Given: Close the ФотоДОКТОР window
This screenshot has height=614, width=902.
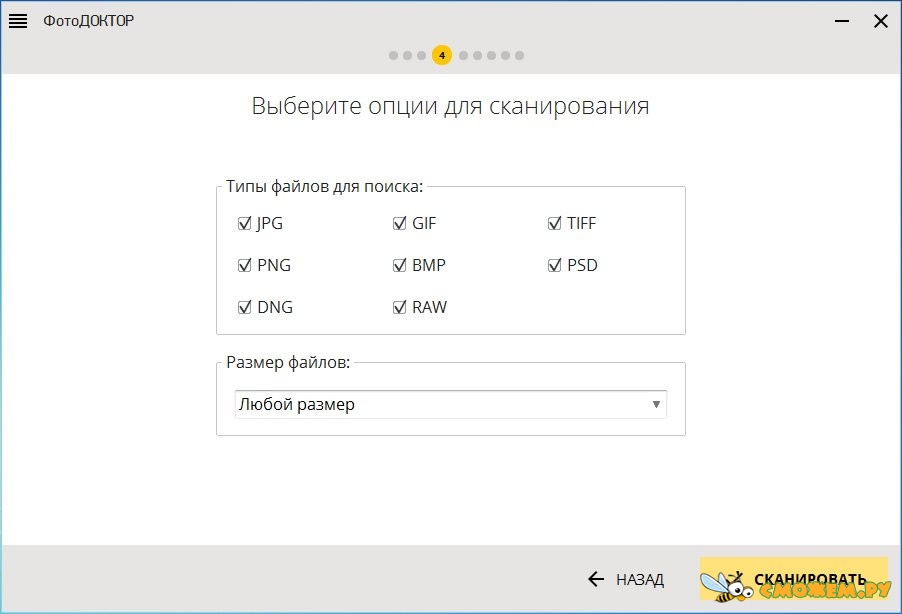Looking at the screenshot, I should [881, 21].
